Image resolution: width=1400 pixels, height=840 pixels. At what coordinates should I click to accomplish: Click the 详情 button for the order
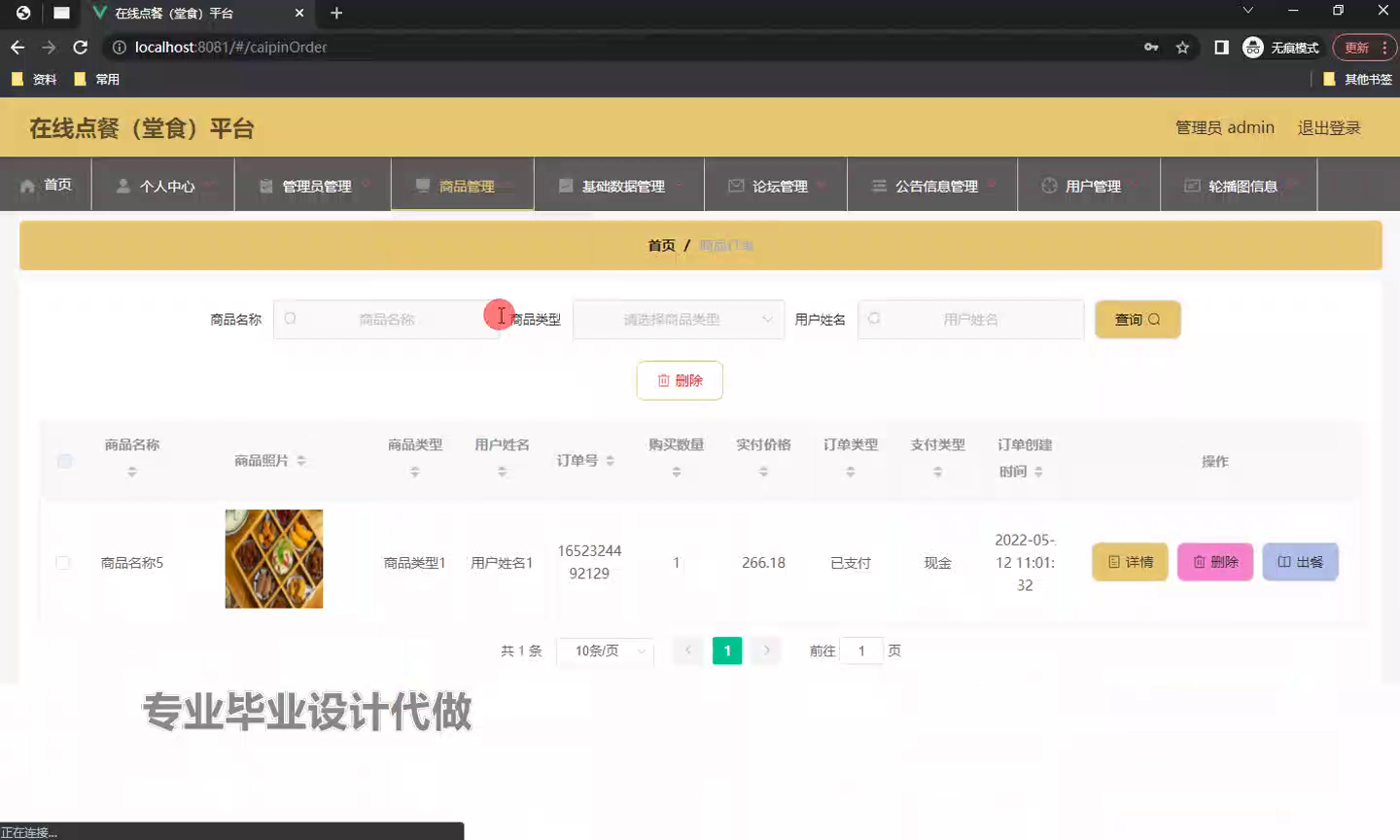coord(1130,562)
